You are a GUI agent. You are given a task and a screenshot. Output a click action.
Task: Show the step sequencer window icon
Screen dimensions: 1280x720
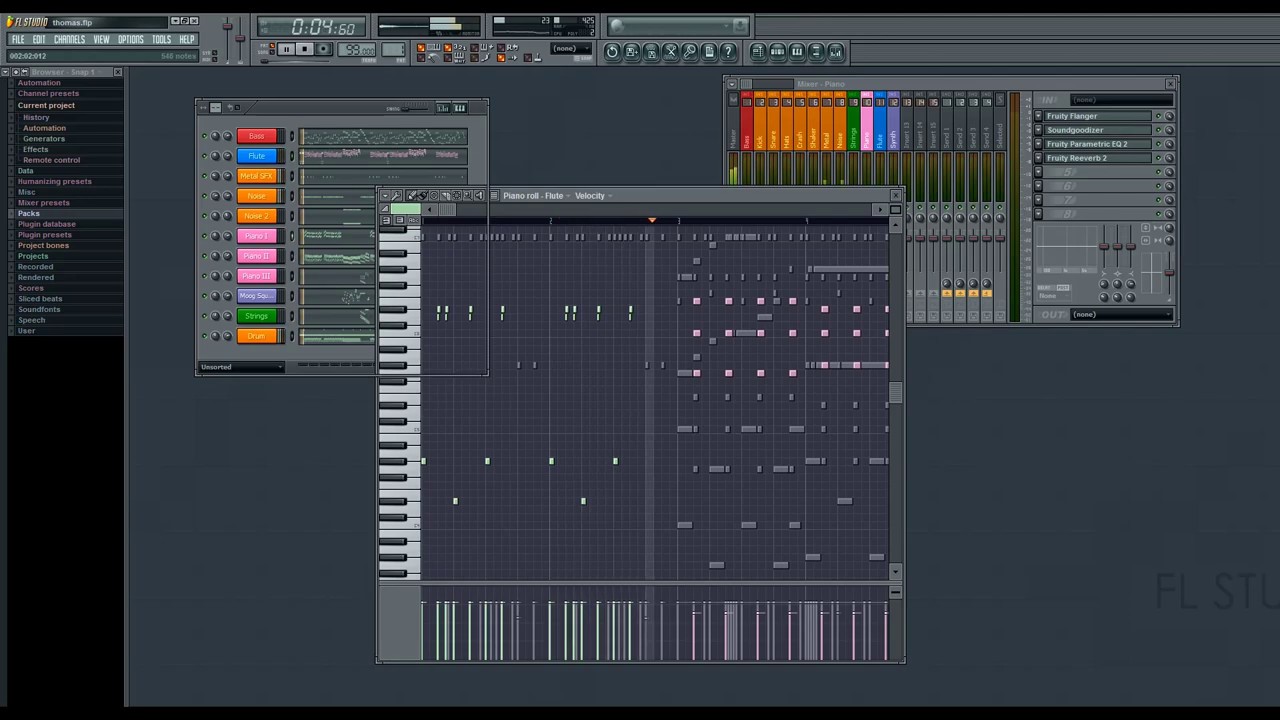pos(777,51)
